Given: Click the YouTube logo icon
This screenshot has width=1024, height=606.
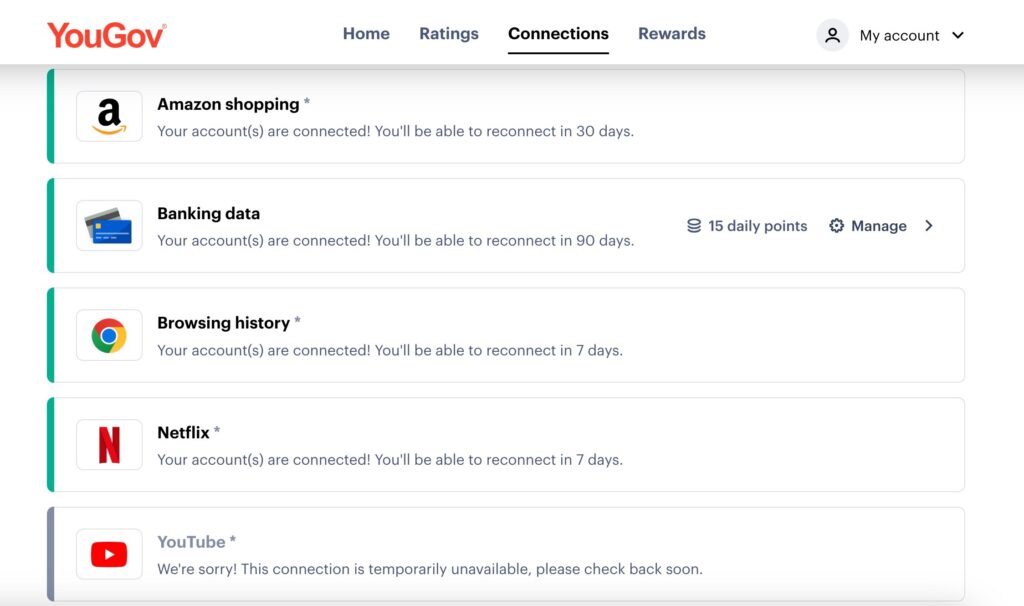Looking at the screenshot, I should pos(109,554).
